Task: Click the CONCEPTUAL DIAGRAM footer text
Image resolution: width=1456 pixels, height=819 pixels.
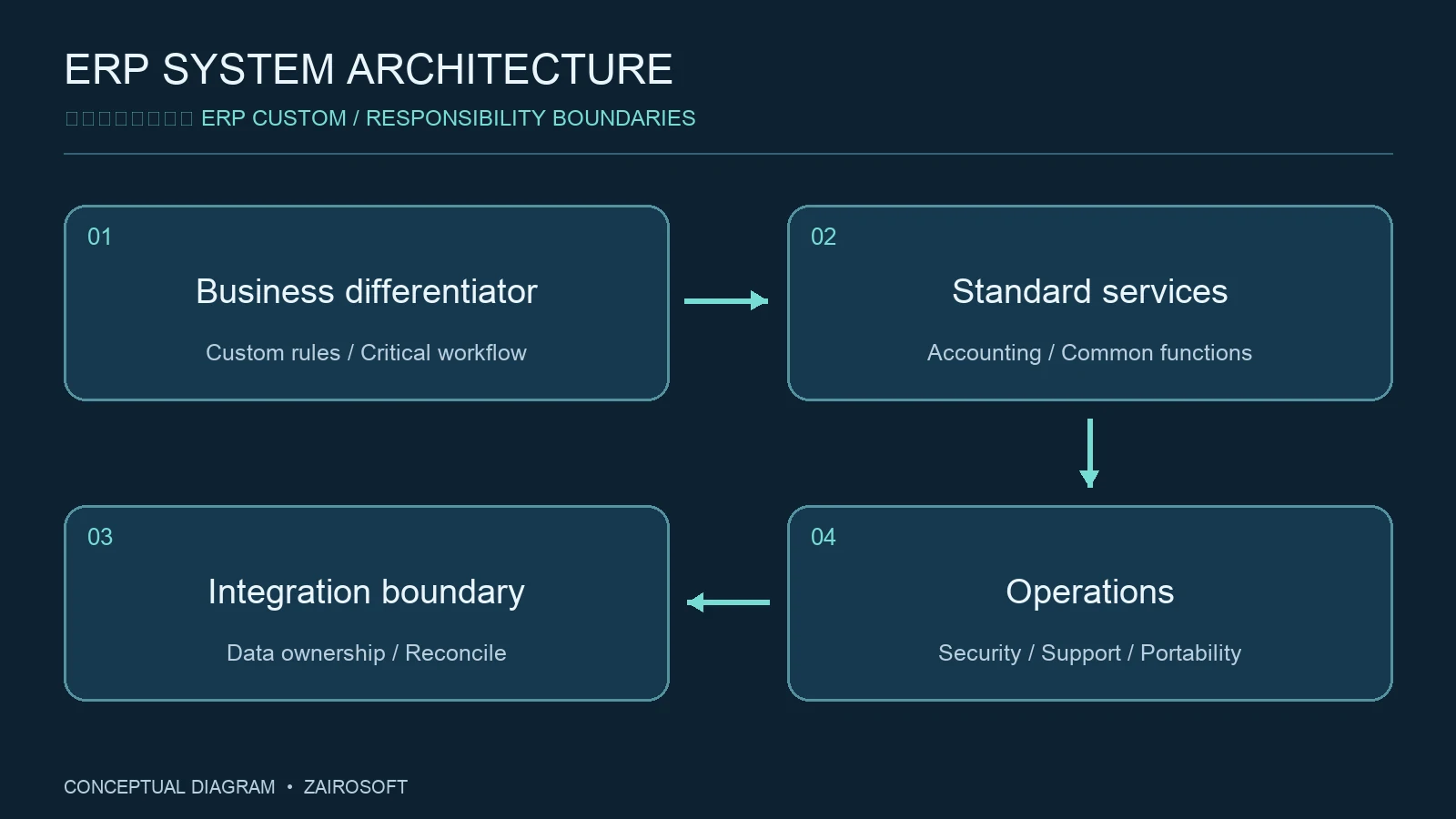Action: coord(169,787)
